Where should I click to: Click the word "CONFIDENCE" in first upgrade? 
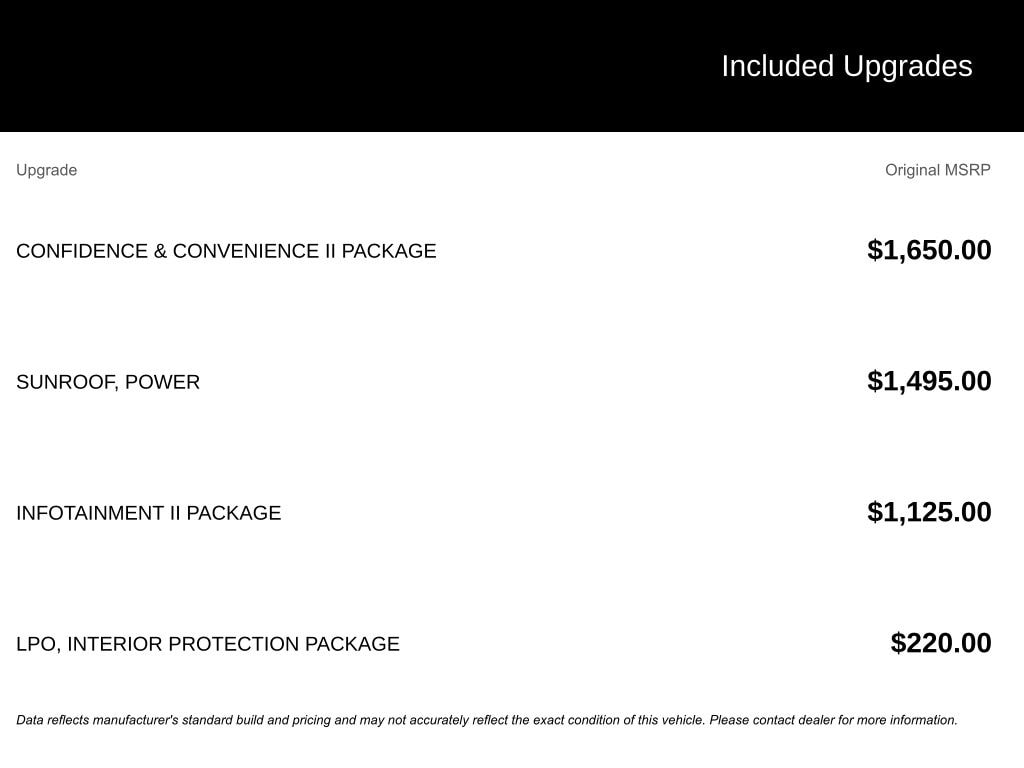point(82,251)
